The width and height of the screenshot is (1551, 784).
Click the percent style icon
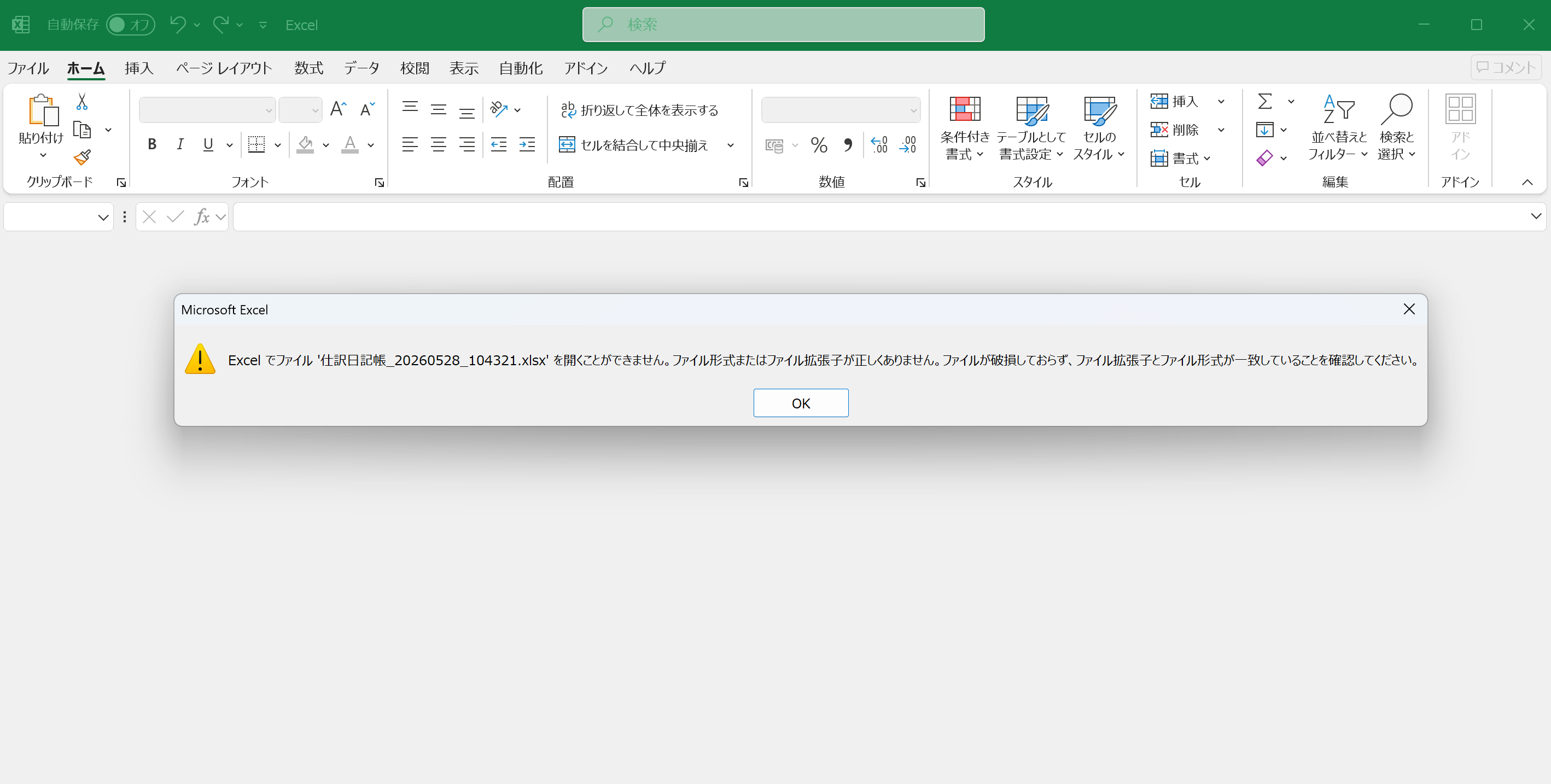(x=819, y=145)
